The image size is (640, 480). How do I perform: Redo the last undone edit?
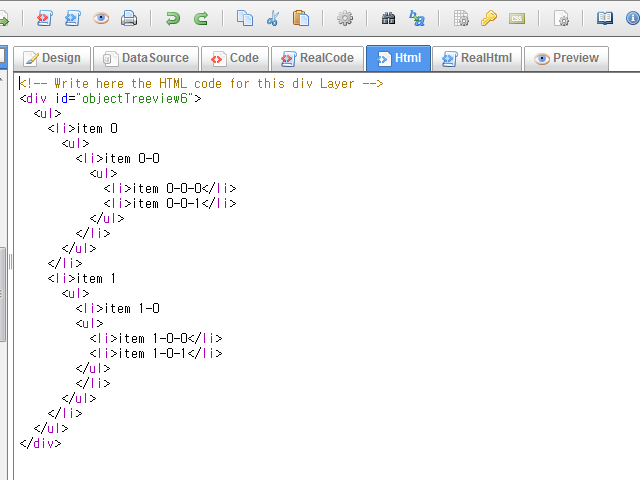pyautogui.click(x=201, y=18)
